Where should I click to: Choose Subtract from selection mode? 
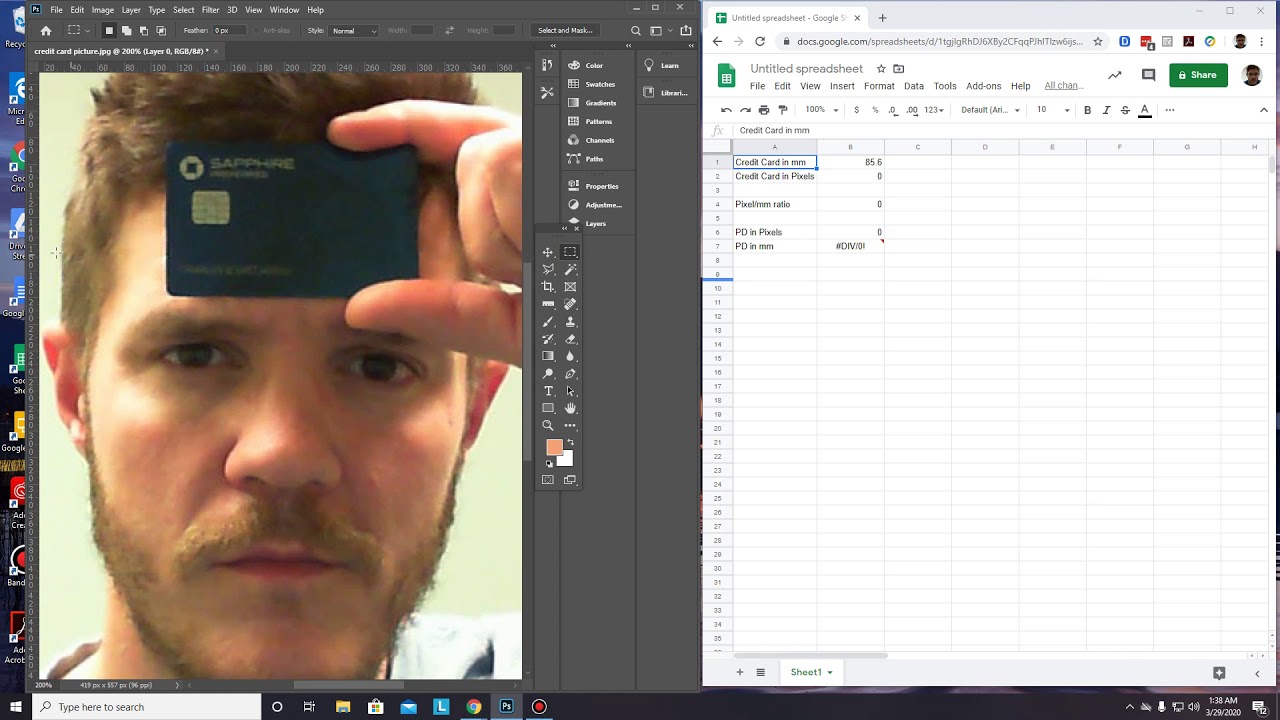click(144, 31)
